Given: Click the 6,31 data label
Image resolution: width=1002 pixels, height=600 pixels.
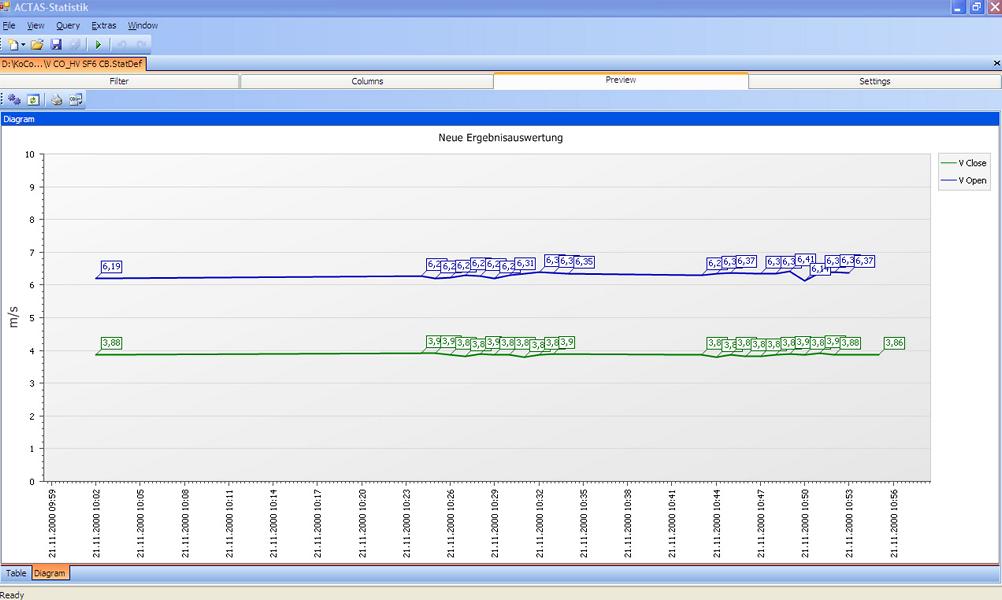Looking at the screenshot, I should (x=525, y=263).
